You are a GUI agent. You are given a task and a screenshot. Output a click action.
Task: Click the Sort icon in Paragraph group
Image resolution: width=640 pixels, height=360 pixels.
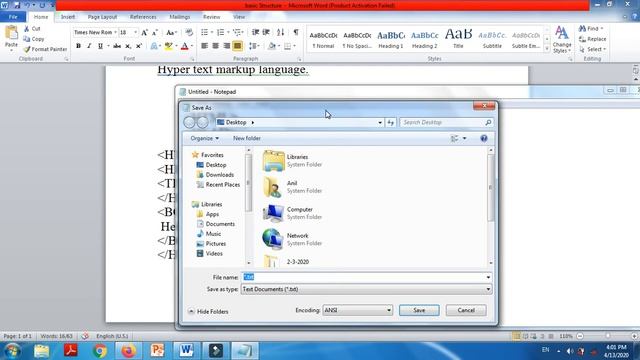pyautogui.click(x=280, y=32)
